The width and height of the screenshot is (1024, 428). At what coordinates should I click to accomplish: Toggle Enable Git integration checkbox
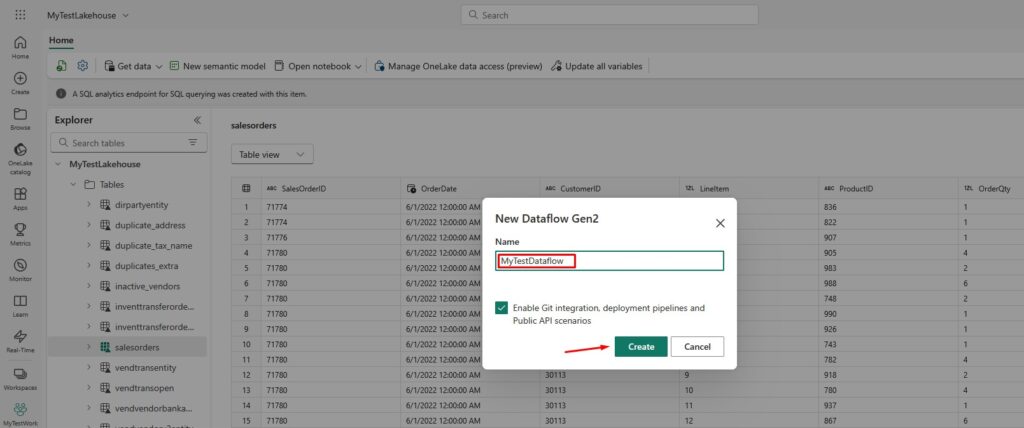[x=502, y=308]
